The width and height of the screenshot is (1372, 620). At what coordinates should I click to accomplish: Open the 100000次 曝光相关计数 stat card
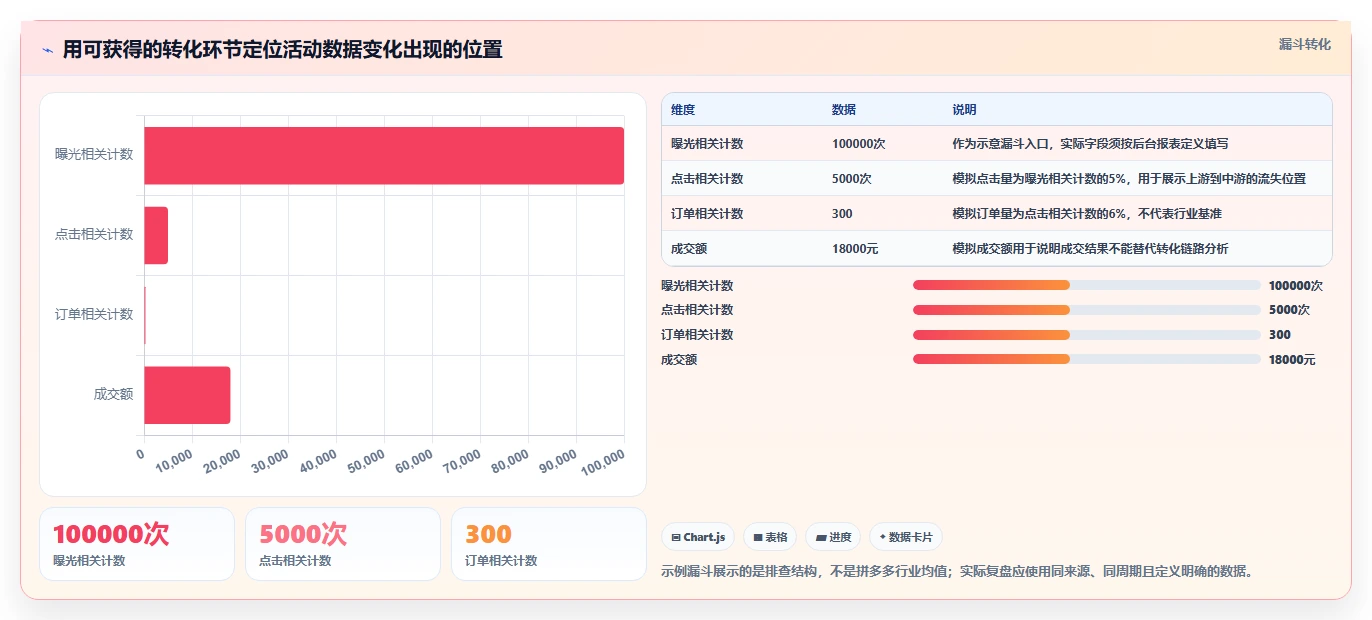[x=137, y=544]
